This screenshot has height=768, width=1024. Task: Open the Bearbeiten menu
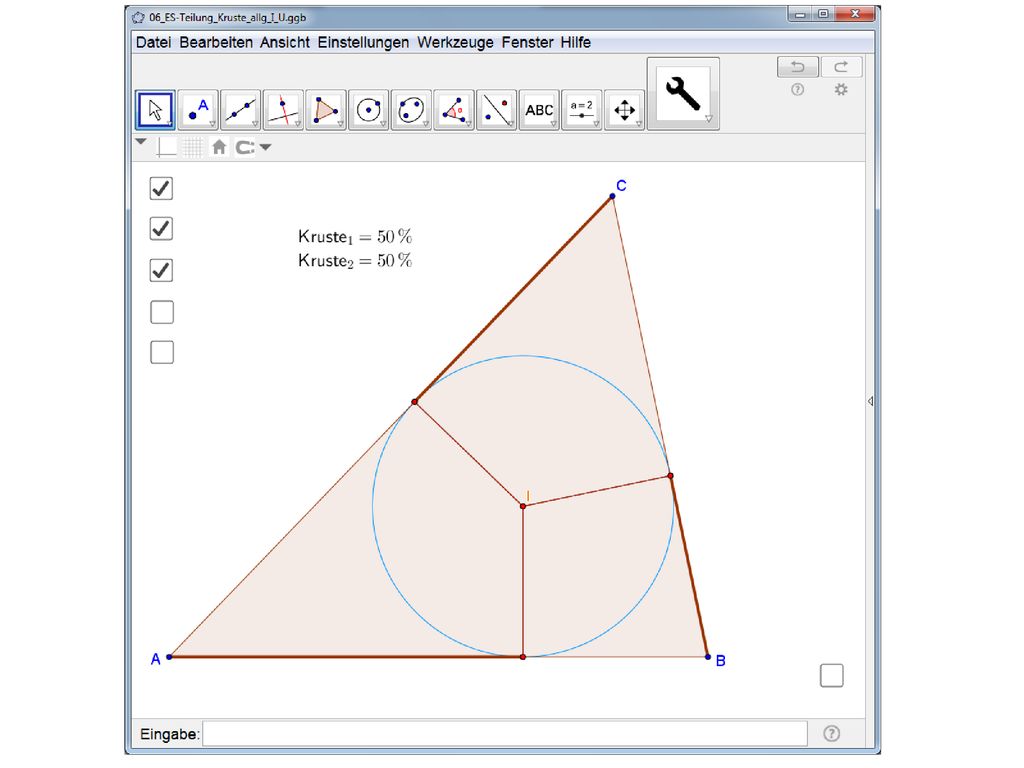(x=216, y=42)
